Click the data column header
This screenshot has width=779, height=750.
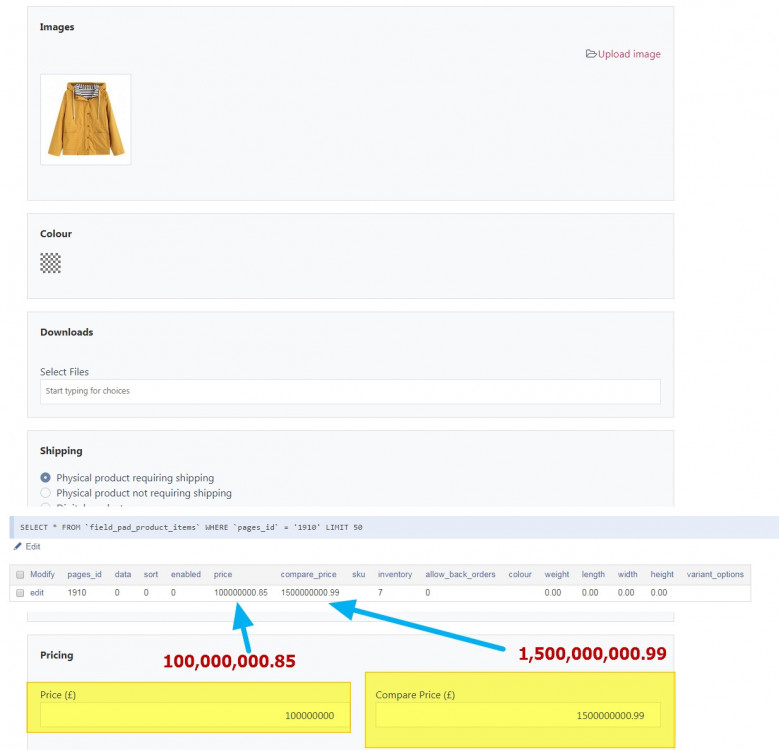click(x=123, y=574)
